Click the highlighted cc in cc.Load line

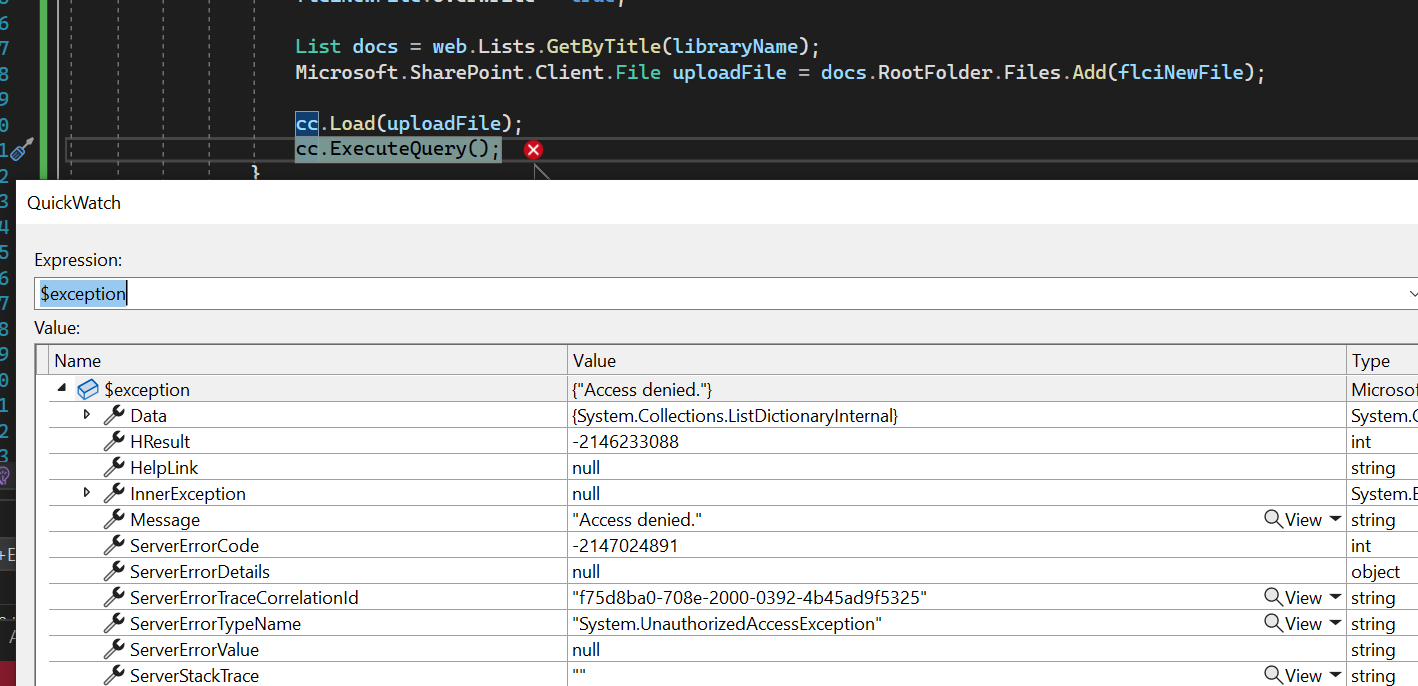click(x=307, y=123)
